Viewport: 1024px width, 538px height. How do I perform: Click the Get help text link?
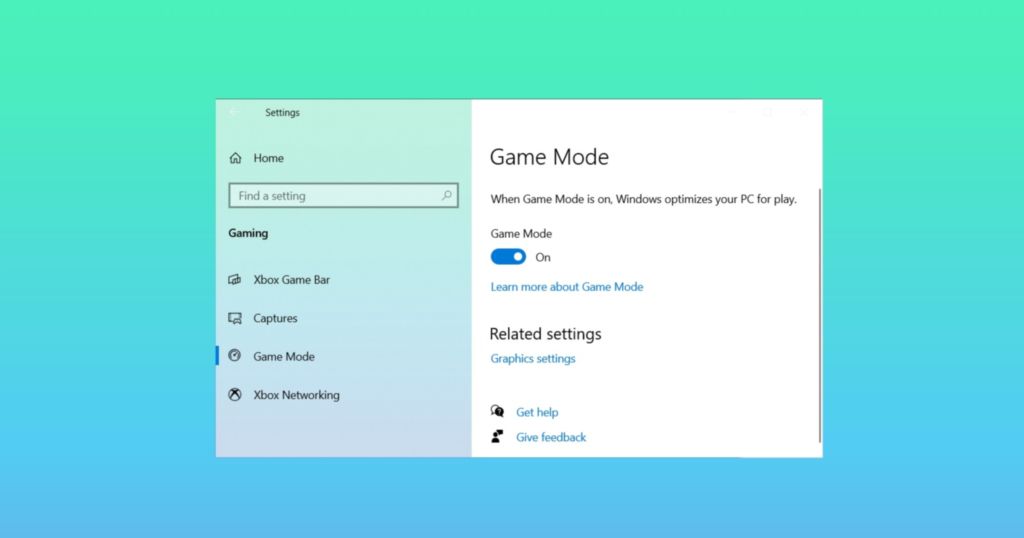(537, 412)
